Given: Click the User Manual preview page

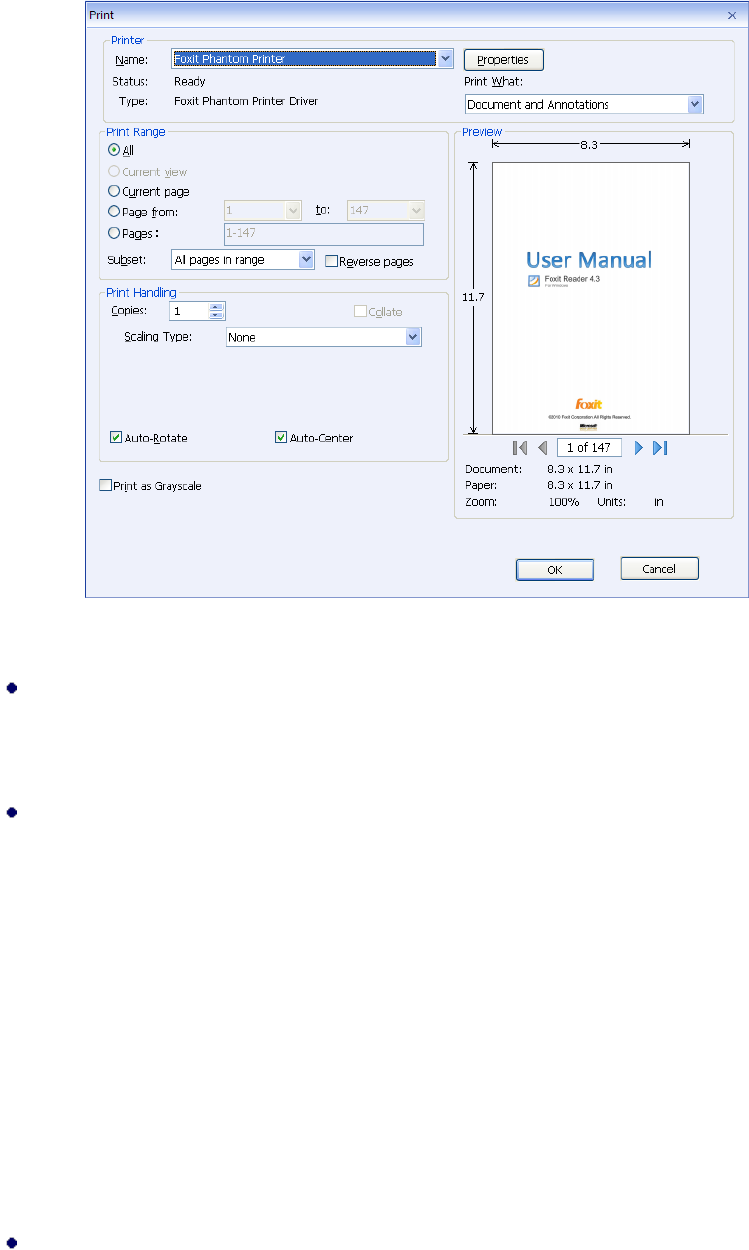Looking at the screenshot, I should [x=590, y=298].
